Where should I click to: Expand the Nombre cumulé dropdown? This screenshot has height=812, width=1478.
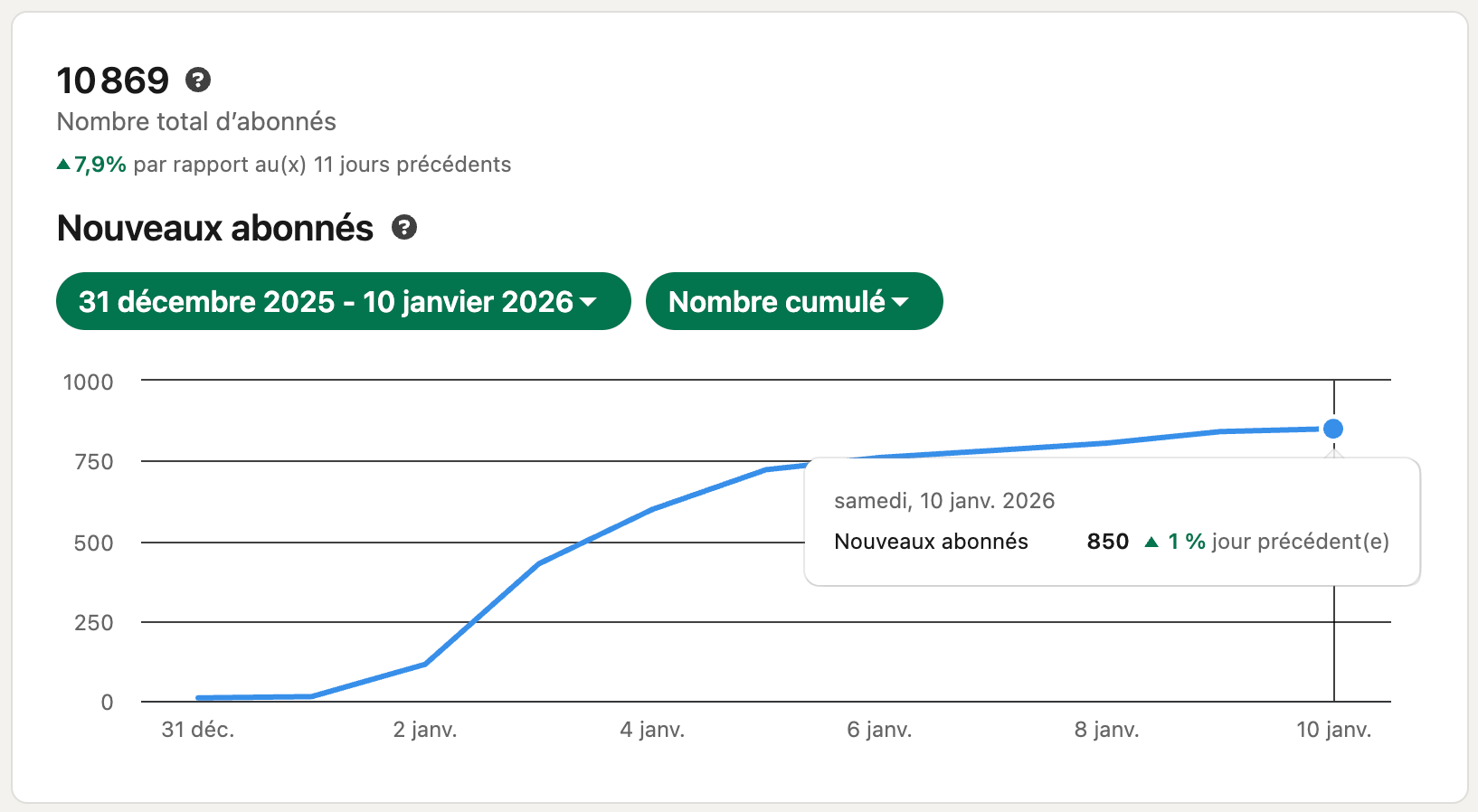coord(793,301)
